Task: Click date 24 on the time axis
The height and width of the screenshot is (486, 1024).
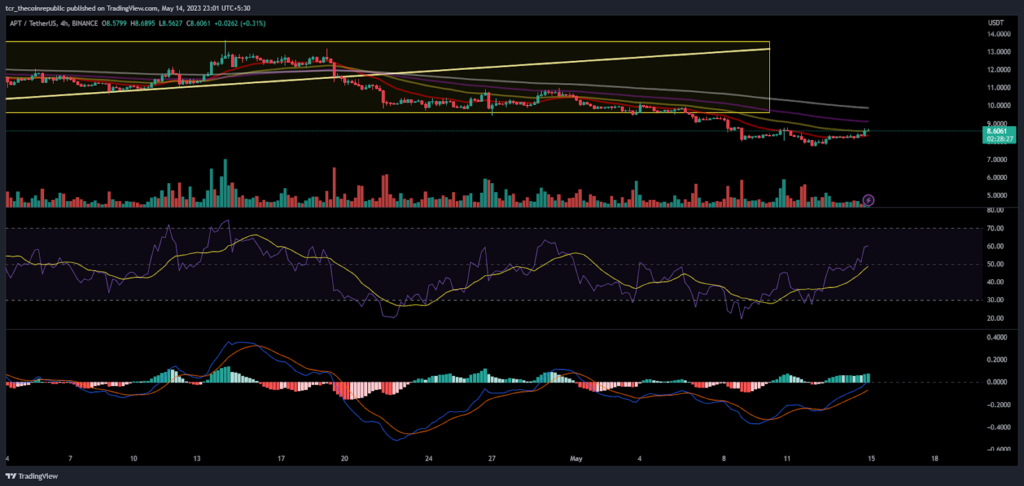Action: pos(428,459)
